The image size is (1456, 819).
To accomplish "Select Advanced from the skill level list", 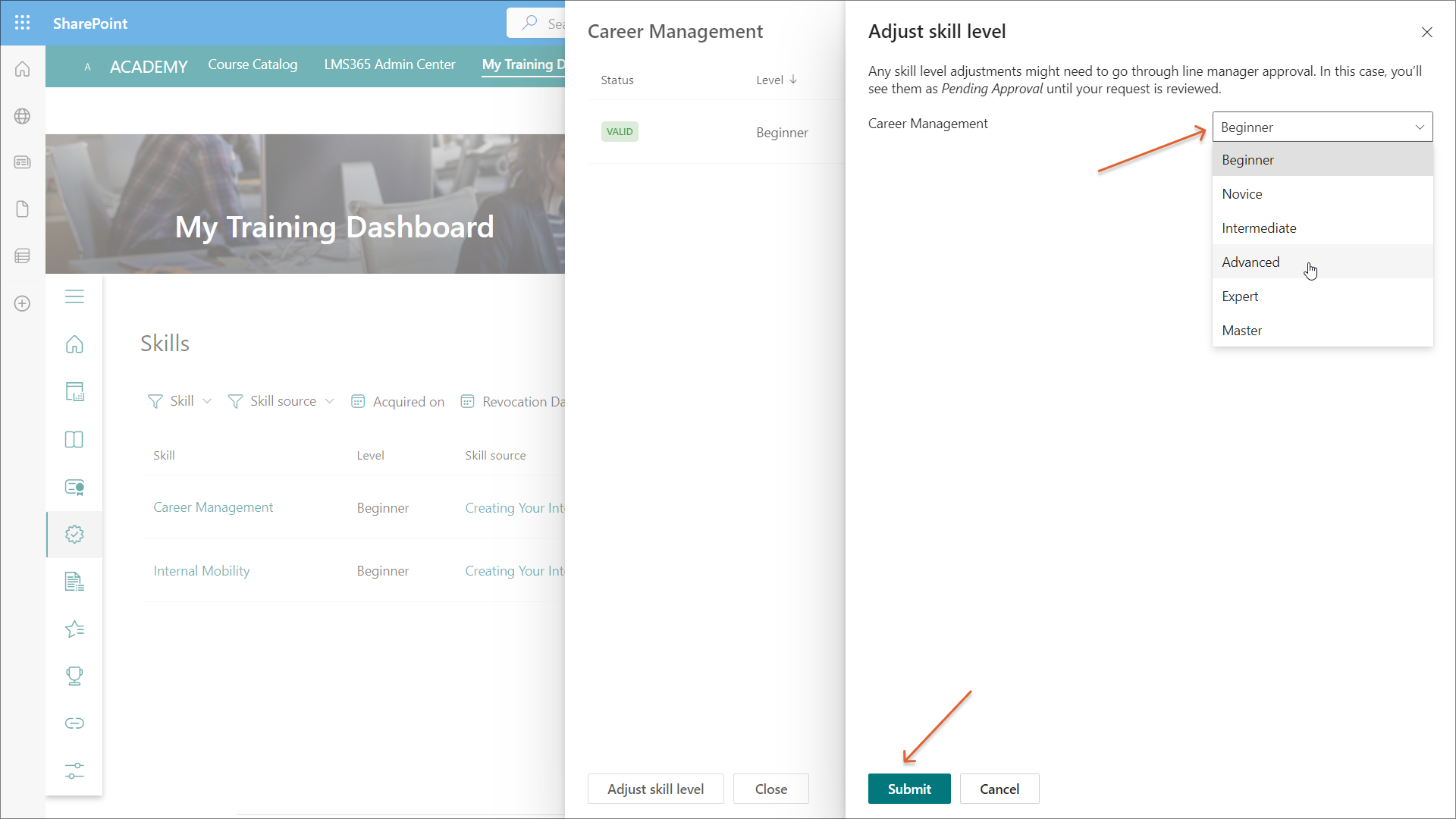I will point(1250,262).
